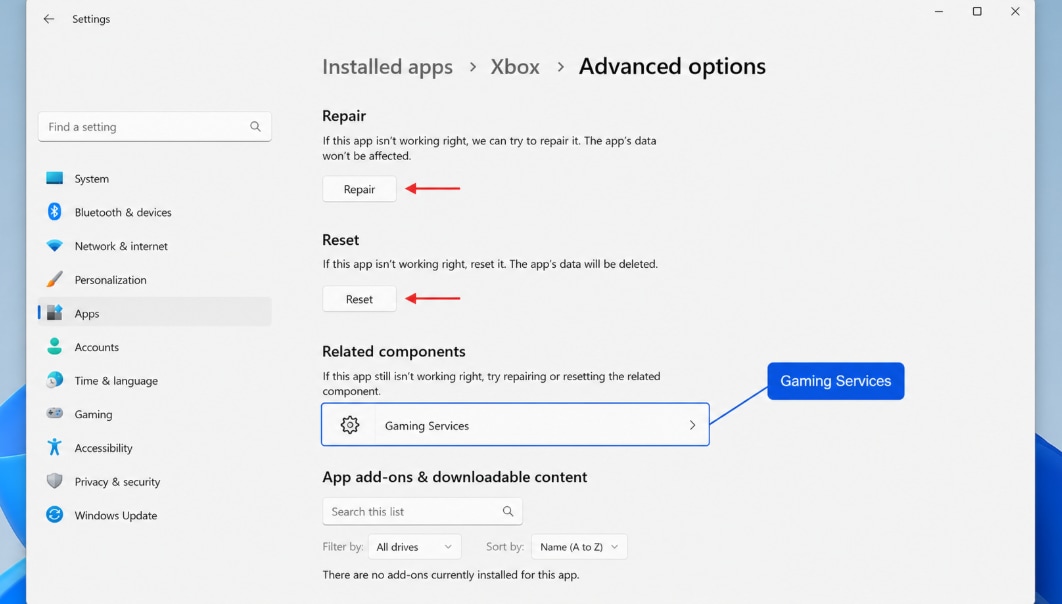The image size is (1062, 604).
Task: Maximize the Settings window
Action: point(977,12)
